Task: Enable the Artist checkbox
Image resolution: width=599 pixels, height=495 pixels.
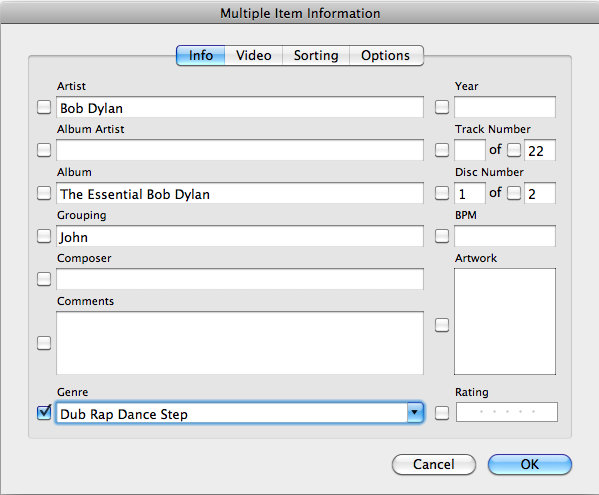Action: click(44, 107)
